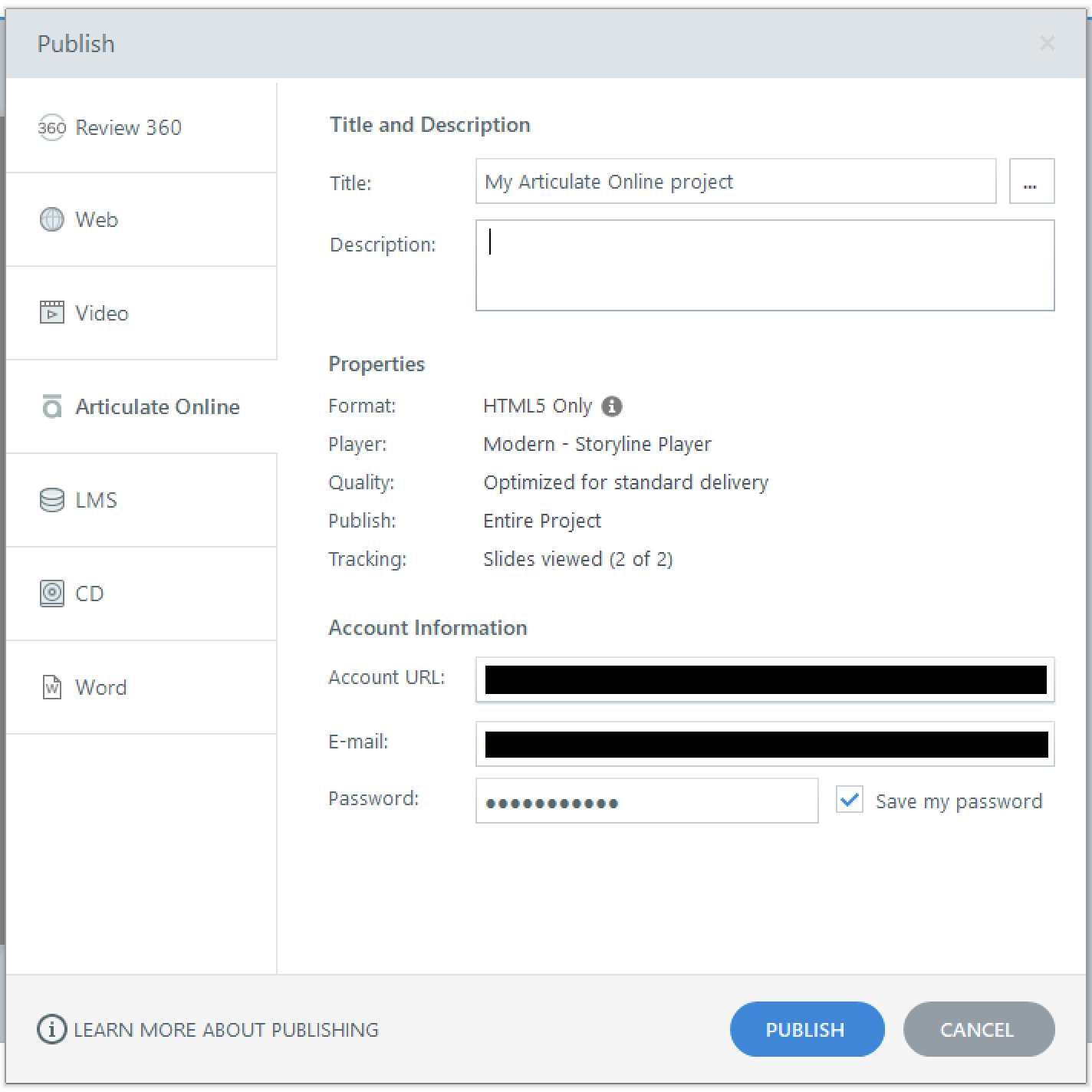Close the Publish dialog with X
The image size is (1092, 1092).
tap(1047, 43)
